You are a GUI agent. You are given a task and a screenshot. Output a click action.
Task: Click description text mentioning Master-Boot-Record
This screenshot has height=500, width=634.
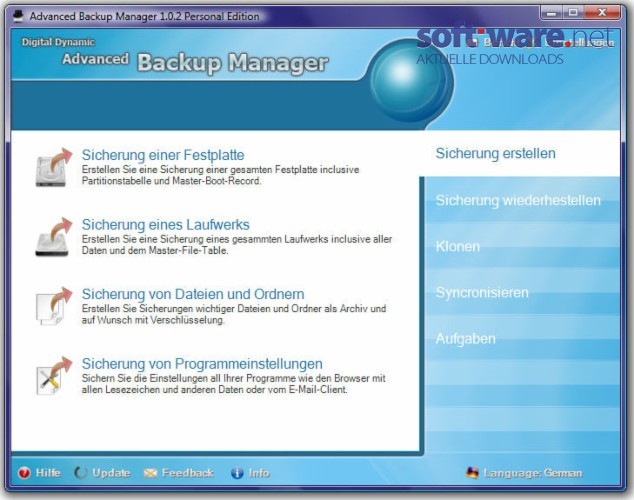tap(220, 175)
